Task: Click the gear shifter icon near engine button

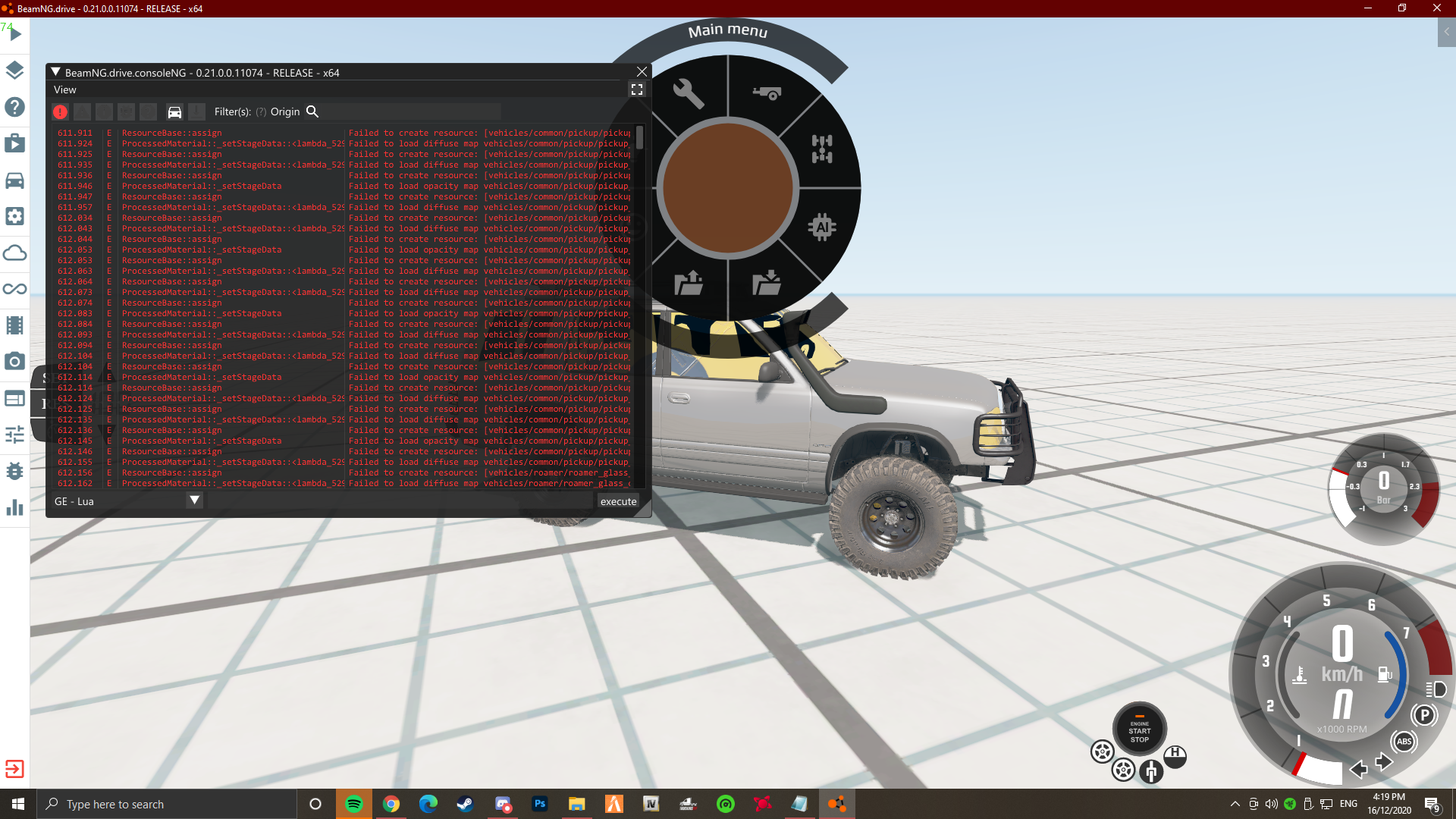Action: tap(1151, 771)
